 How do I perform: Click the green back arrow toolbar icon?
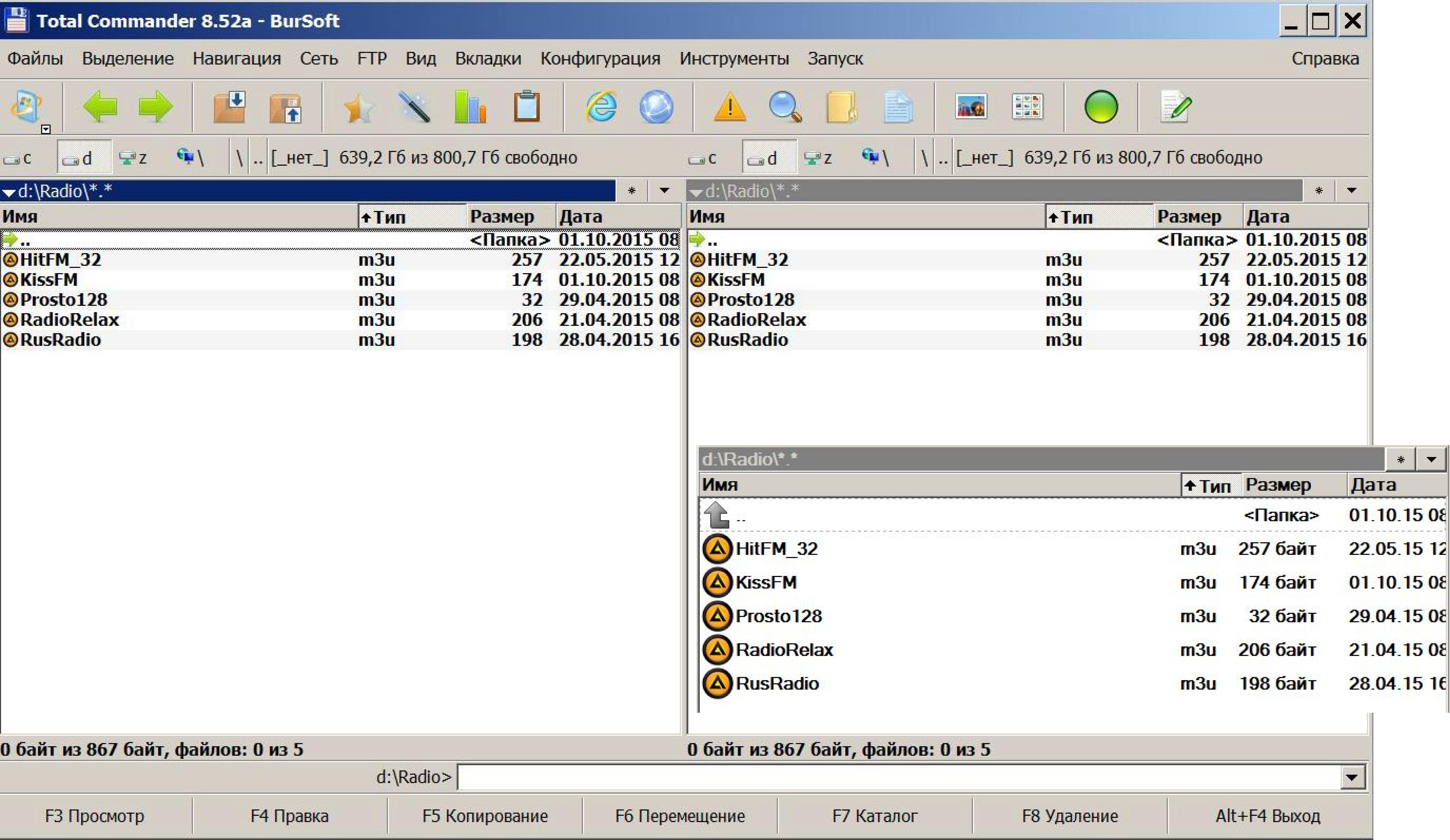tap(100, 107)
